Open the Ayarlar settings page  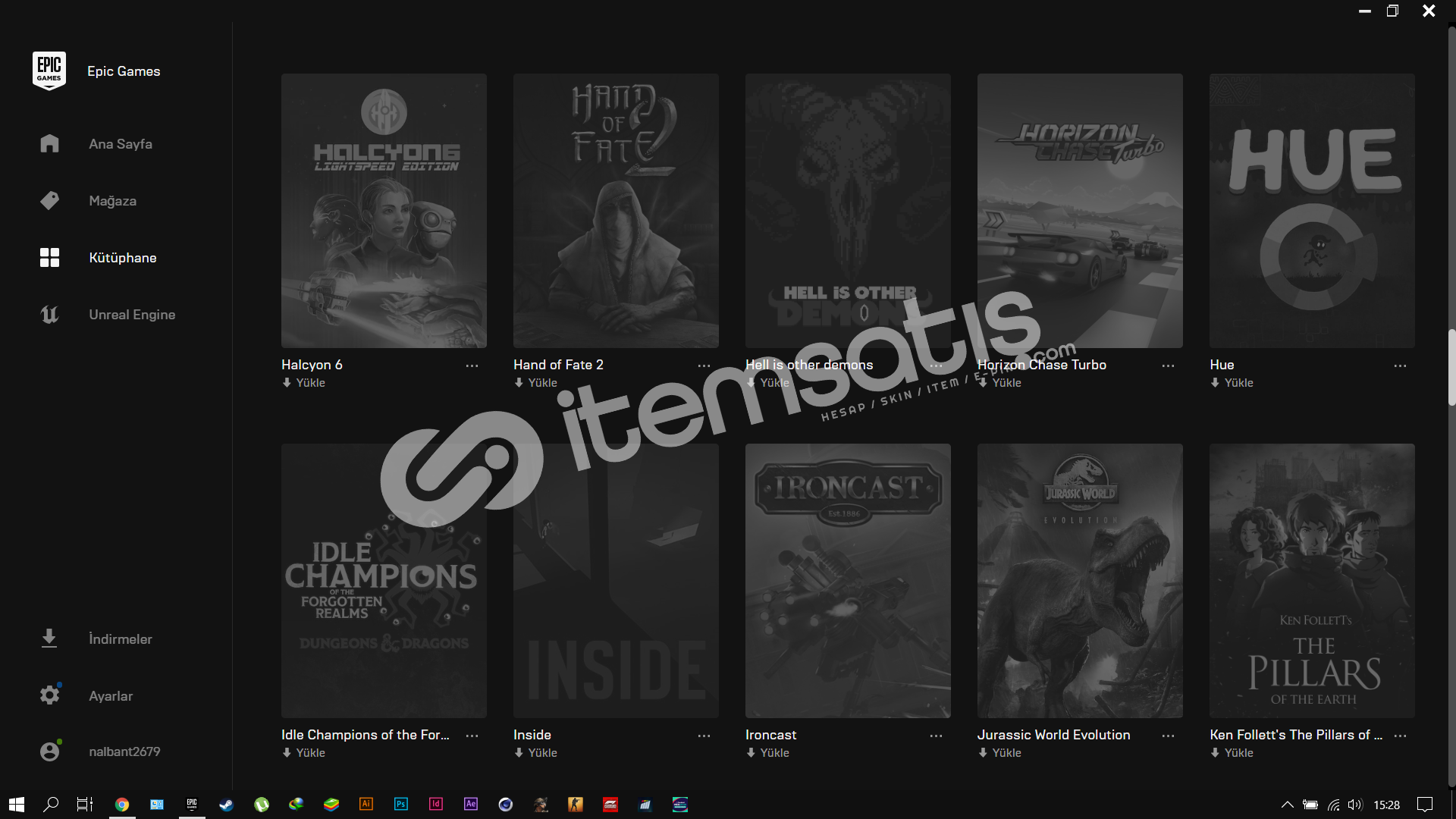[x=111, y=696]
